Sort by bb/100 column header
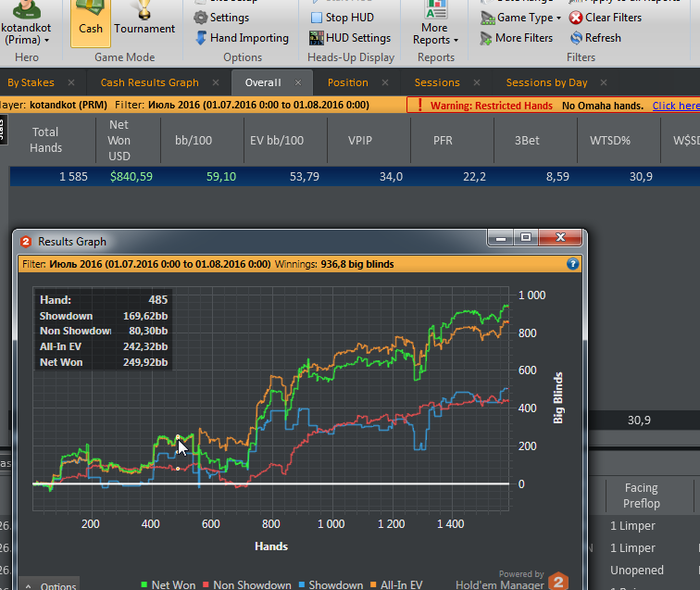The width and height of the screenshot is (700, 590). pos(193,140)
